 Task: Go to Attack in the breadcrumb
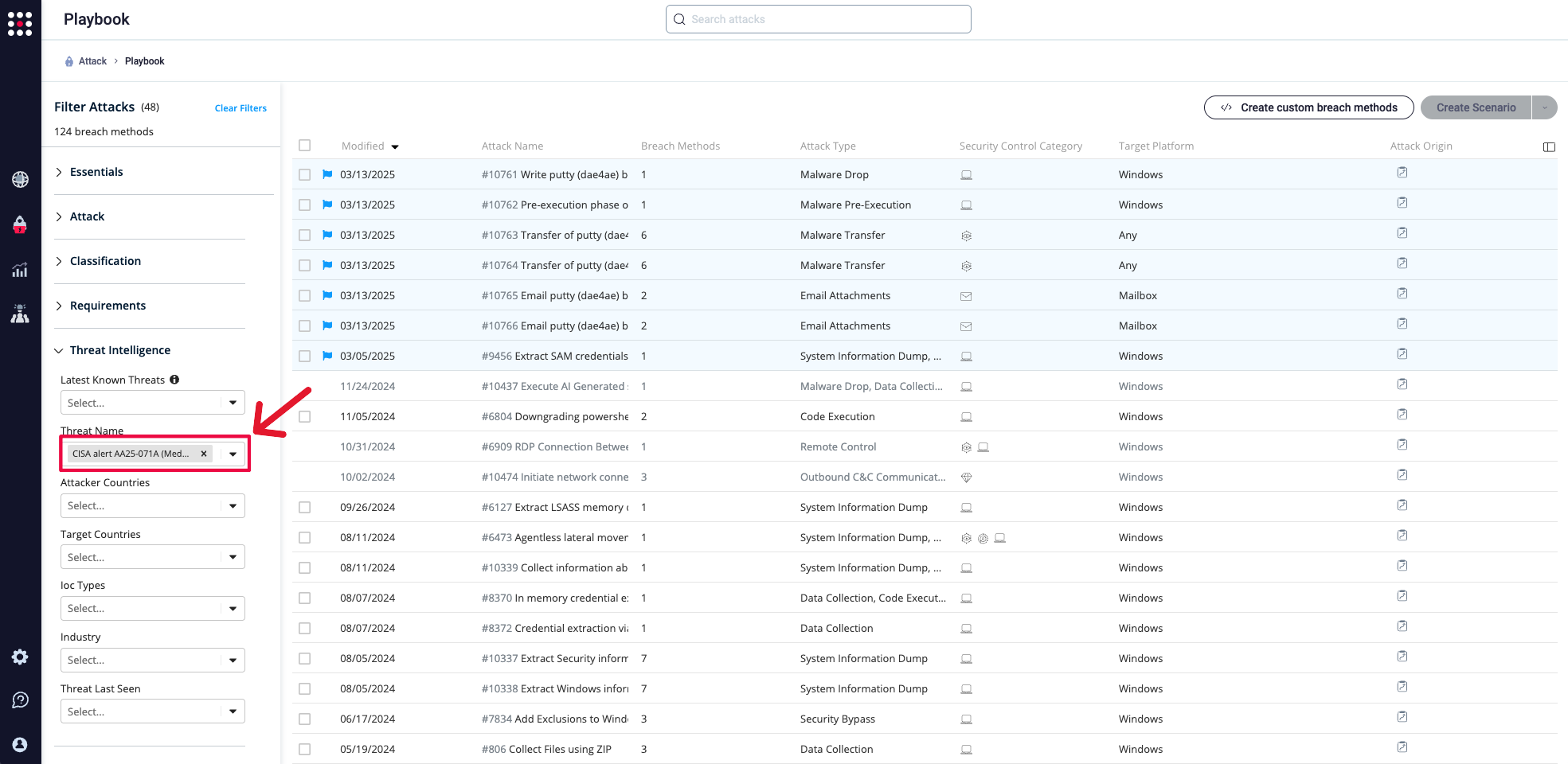[92, 61]
